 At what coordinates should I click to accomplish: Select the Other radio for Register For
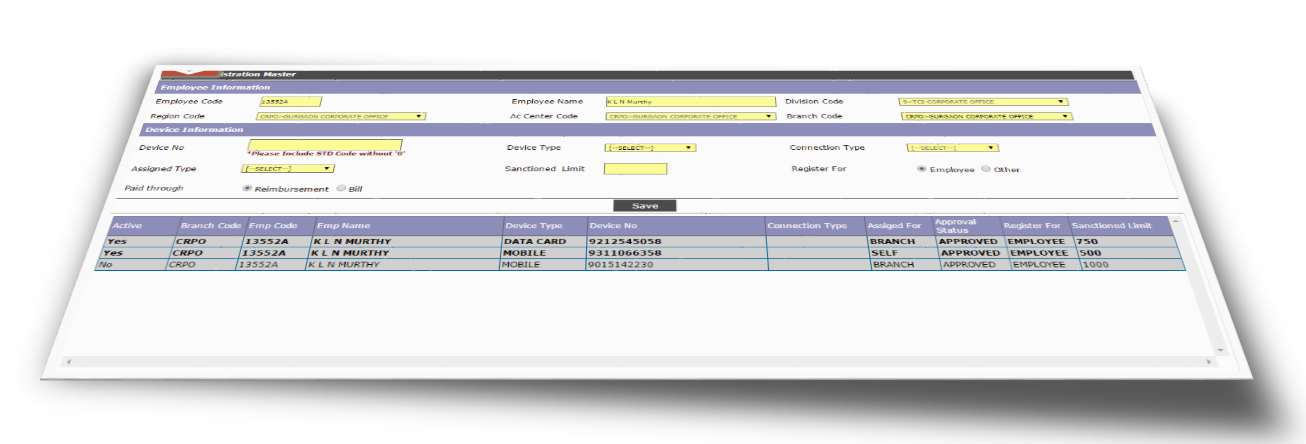click(986, 169)
